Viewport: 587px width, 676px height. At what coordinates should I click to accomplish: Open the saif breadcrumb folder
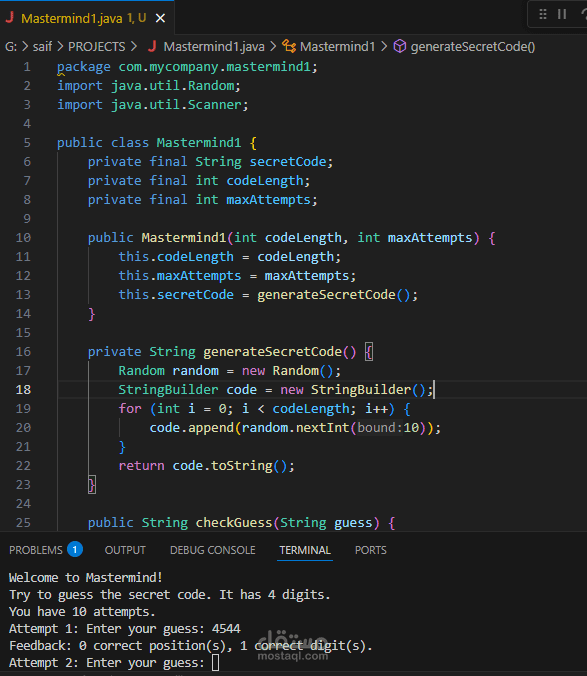coord(42,47)
